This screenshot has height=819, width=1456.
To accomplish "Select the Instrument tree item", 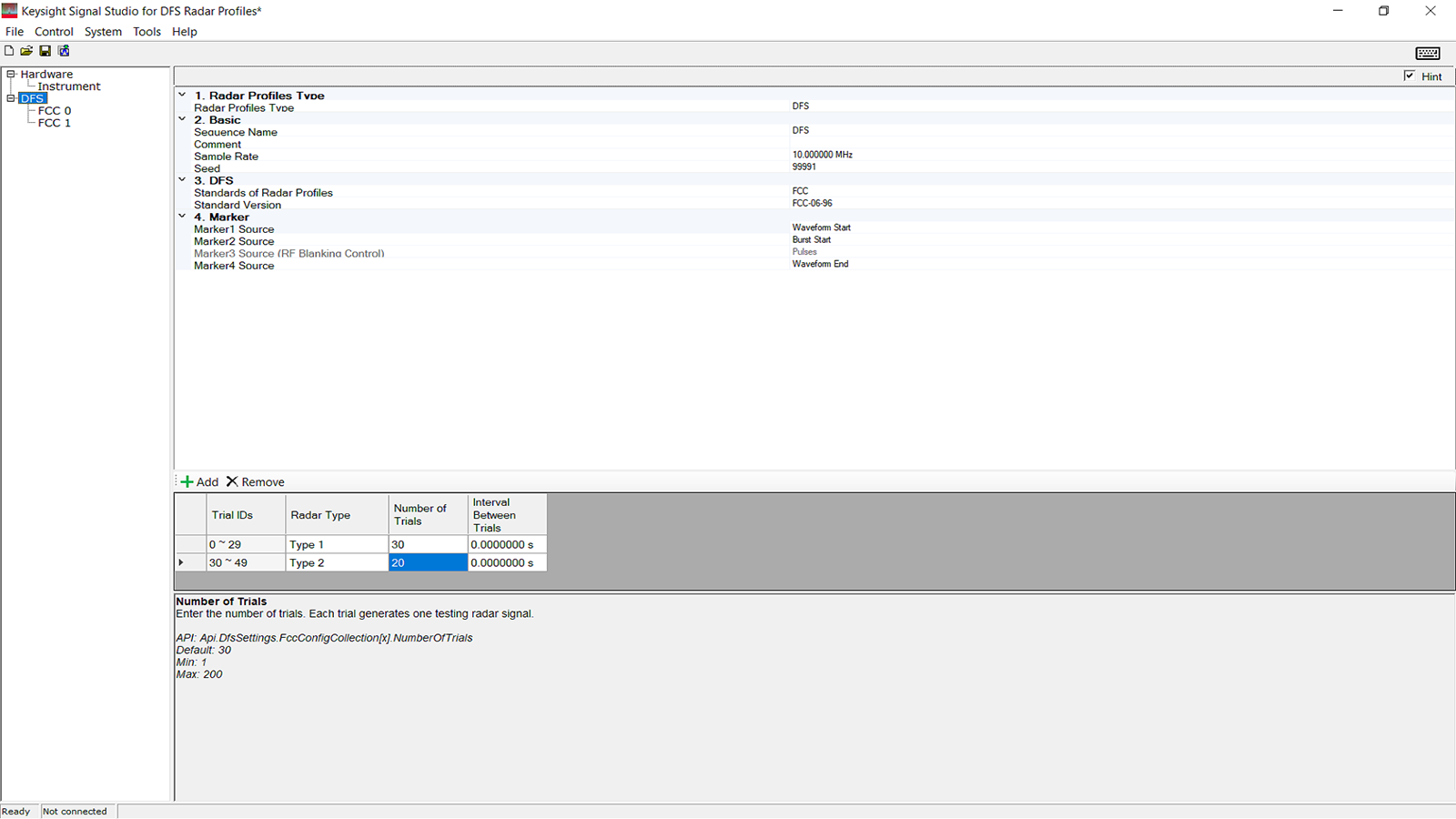I will pos(69,86).
